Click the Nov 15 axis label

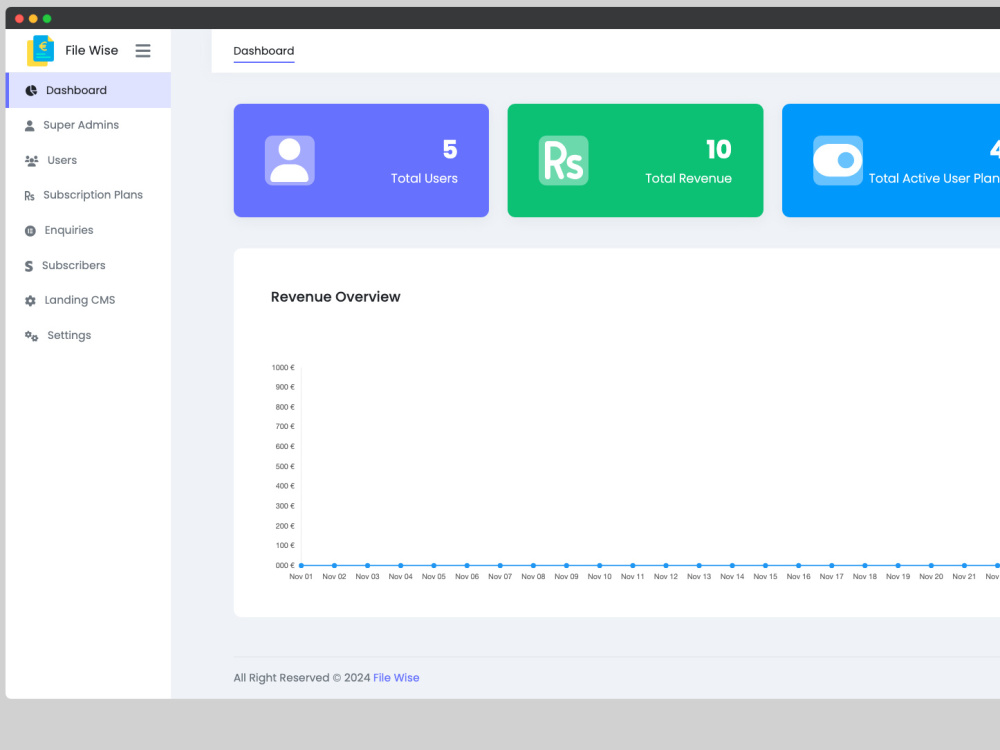(765, 577)
